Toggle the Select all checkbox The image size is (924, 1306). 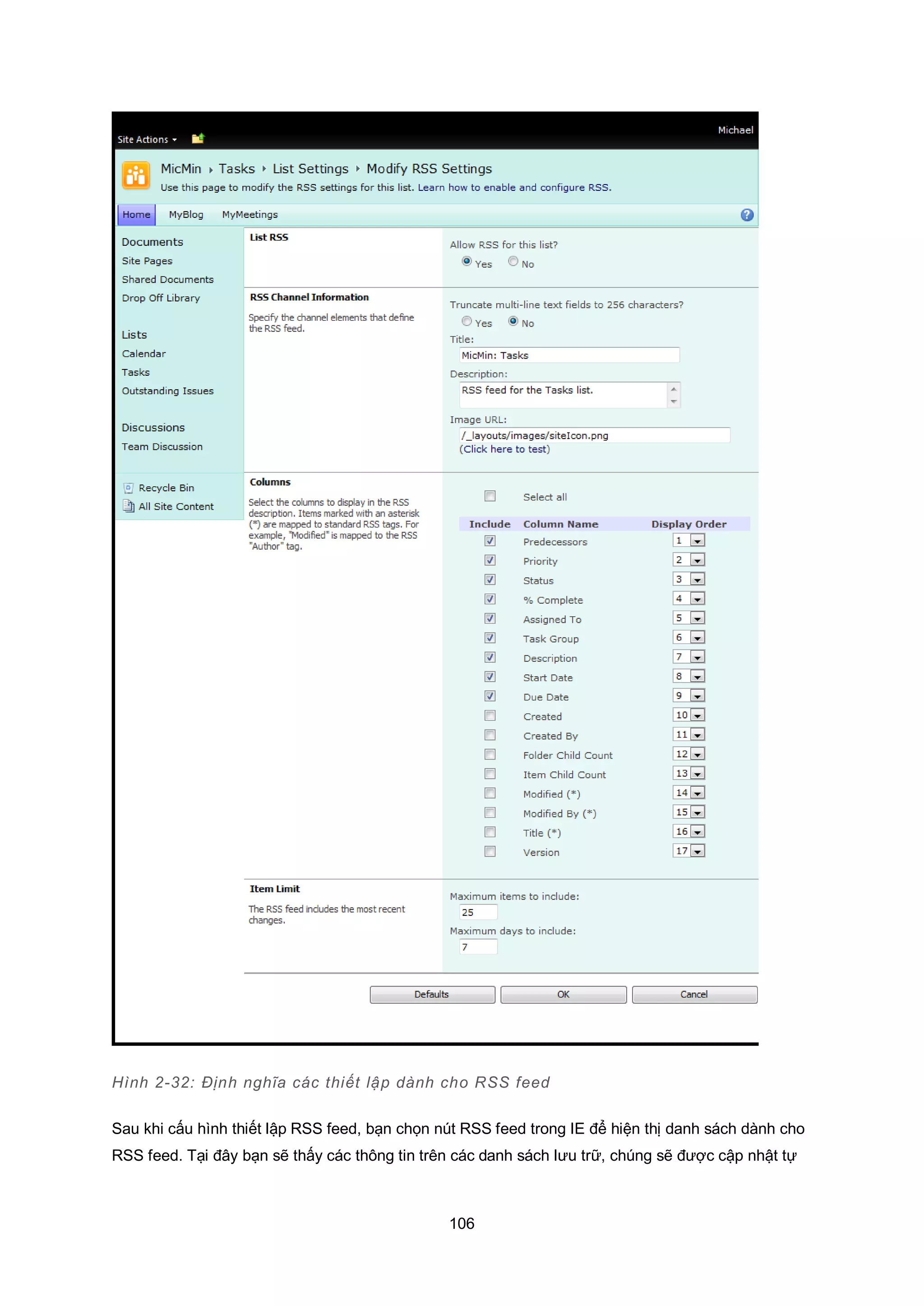490,496
